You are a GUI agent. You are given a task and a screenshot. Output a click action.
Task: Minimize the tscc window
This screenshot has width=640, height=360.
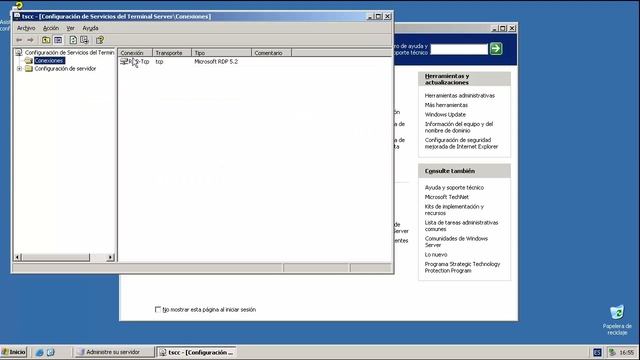point(370,17)
